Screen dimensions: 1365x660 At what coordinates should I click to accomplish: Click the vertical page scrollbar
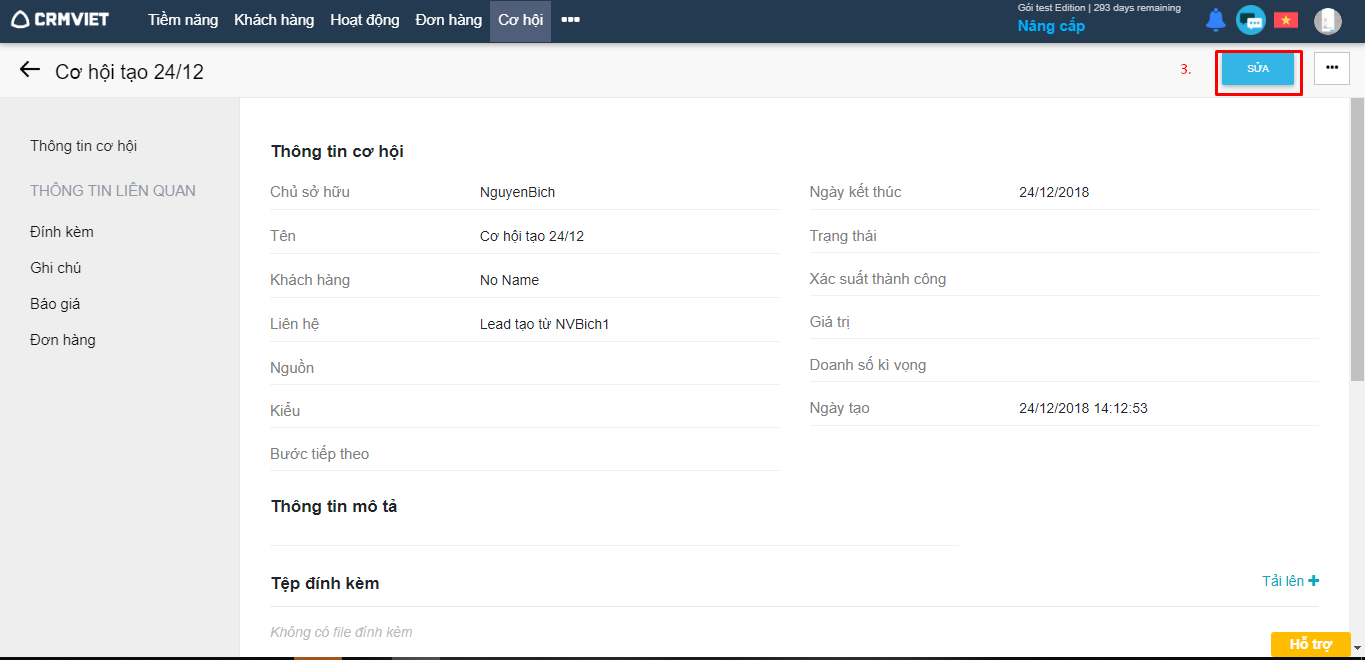(1357, 240)
